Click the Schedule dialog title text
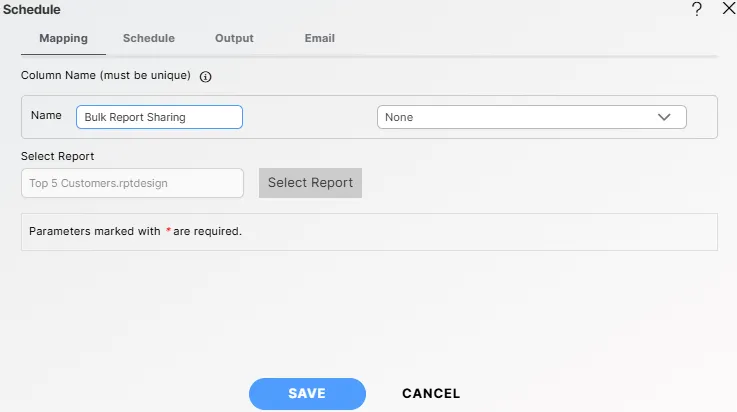 pyautogui.click(x=31, y=9)
